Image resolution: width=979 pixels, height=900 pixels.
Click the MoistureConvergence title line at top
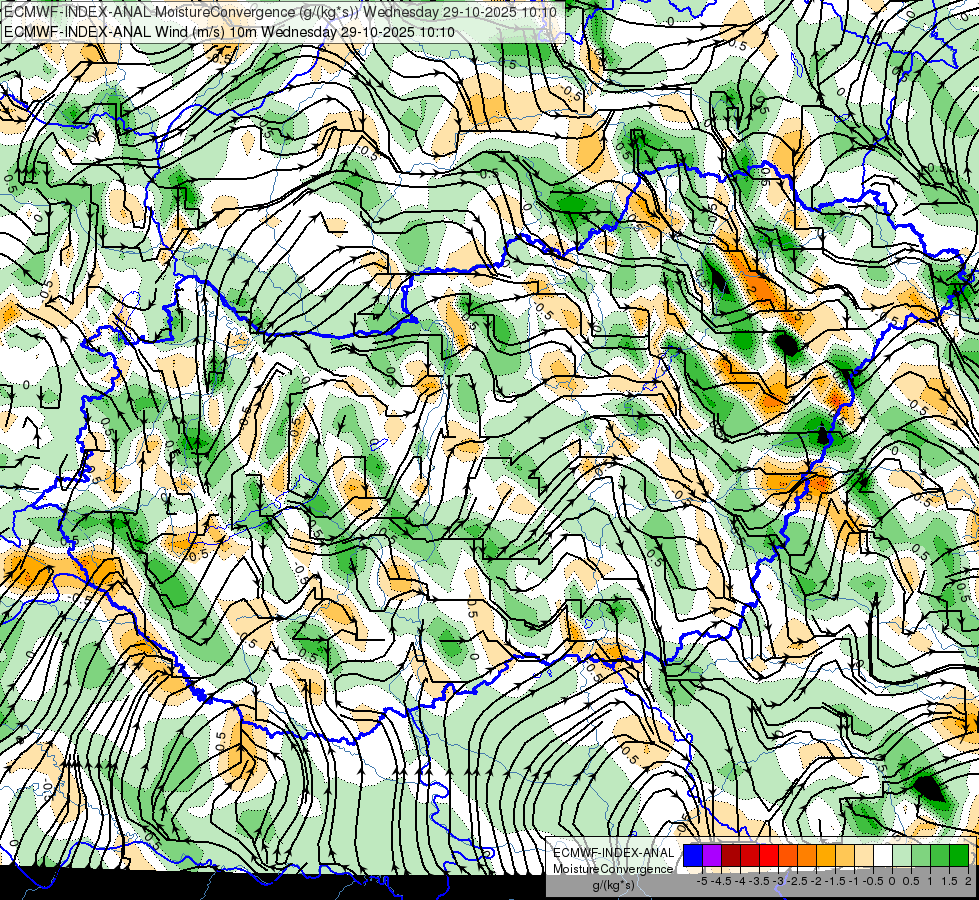tap(280, 12)
